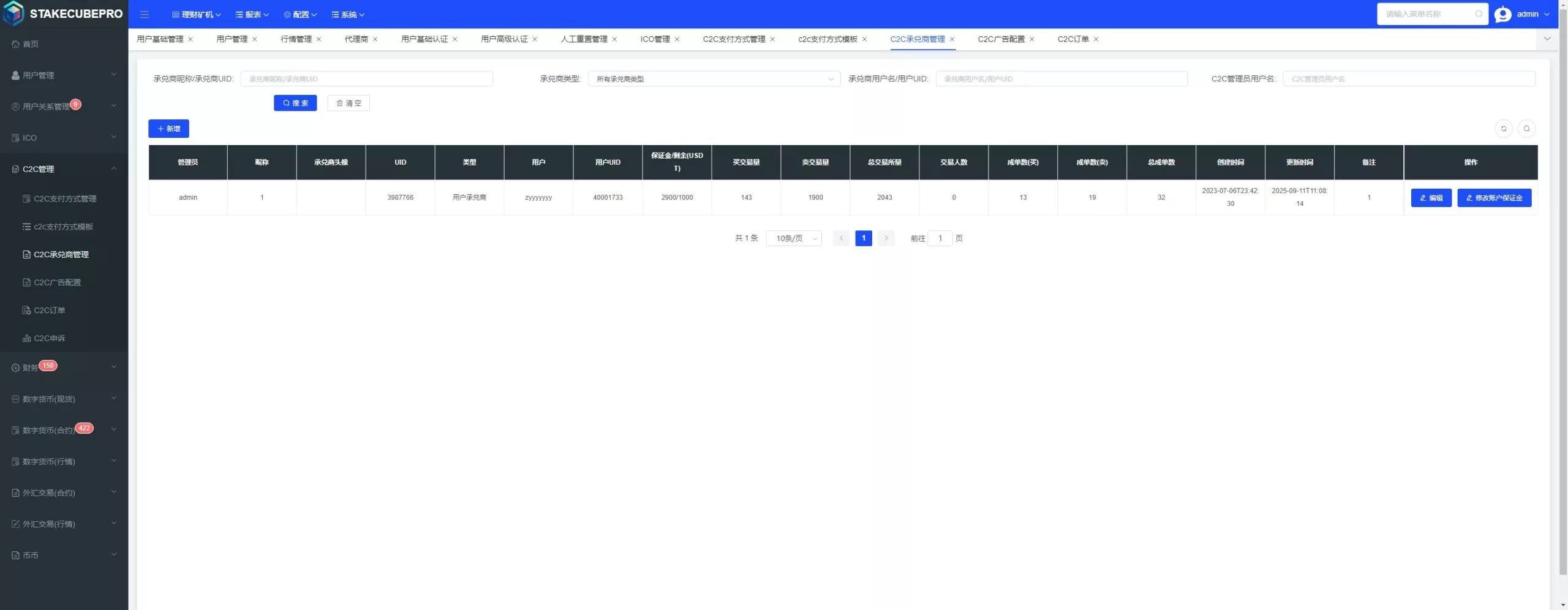Image resolution: width=1568 pixels, height=610 pixels.
Task: Click search magnifier in menu search box
Action: pyautogui.click(x=1479, y=14)
